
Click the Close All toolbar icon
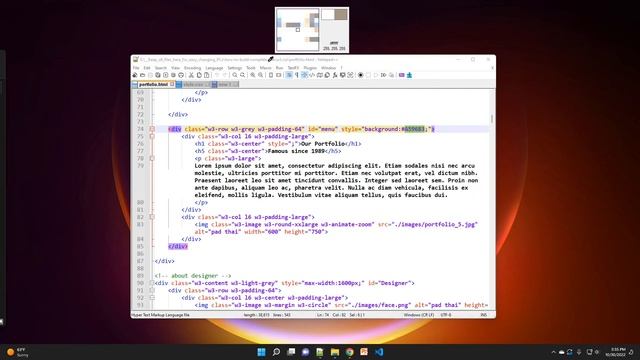tap(173, 75)
